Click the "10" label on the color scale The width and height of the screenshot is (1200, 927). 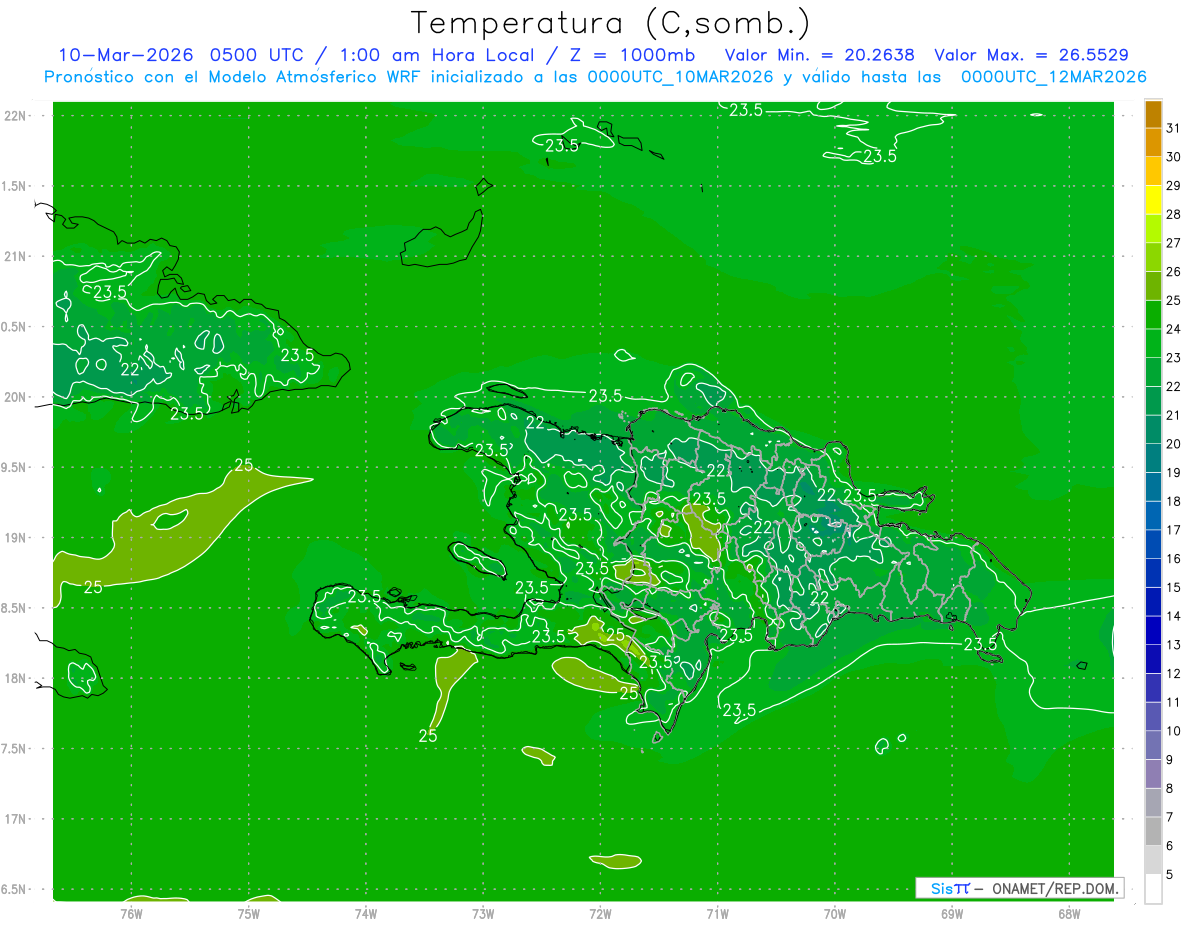tap(1173, 731)
